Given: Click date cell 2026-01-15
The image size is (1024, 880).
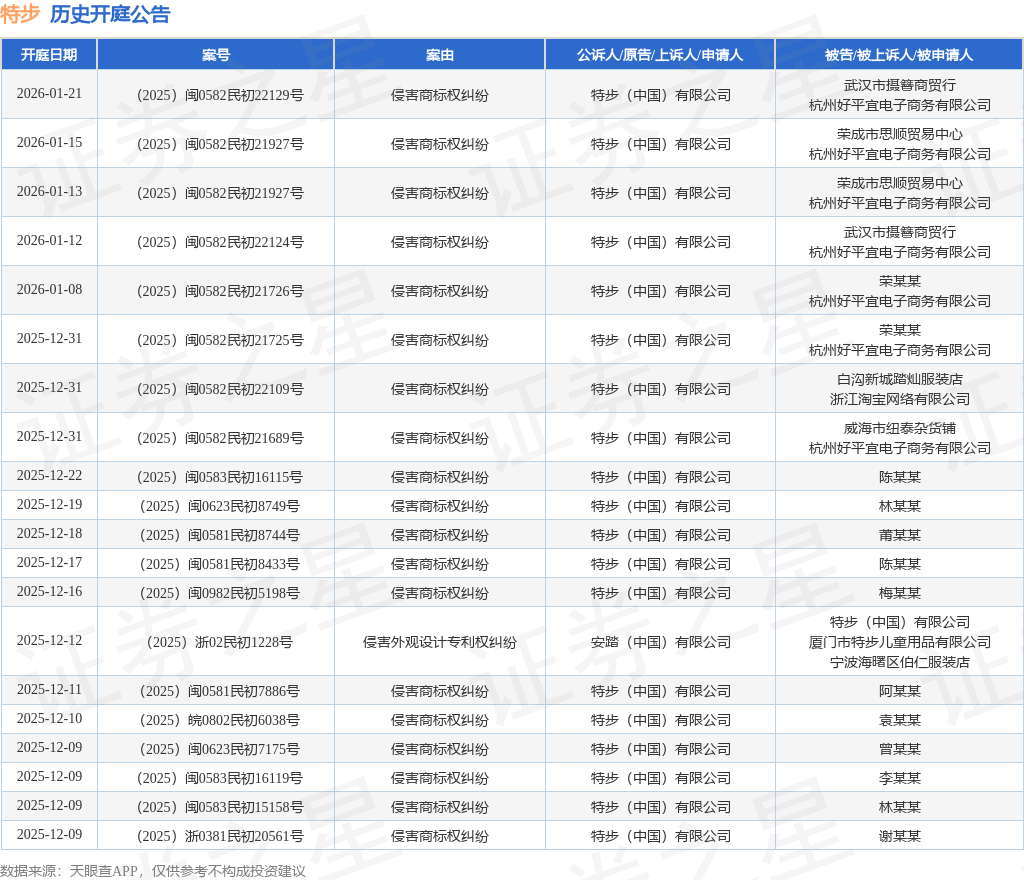Looking at the screenshot, I should tap(49, 142).
